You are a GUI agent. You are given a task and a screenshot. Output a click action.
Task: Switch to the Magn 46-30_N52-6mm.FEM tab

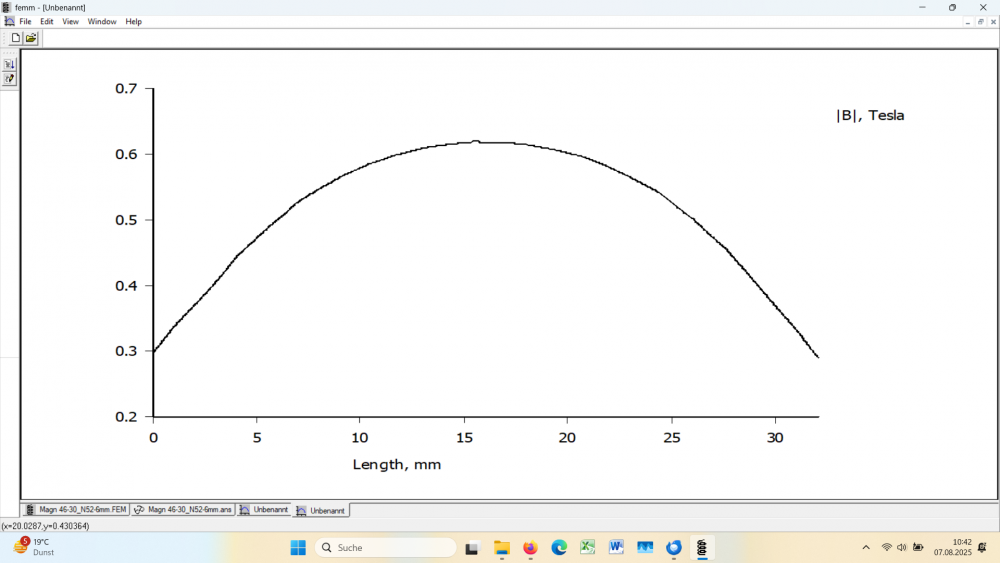tap(76, 510)
